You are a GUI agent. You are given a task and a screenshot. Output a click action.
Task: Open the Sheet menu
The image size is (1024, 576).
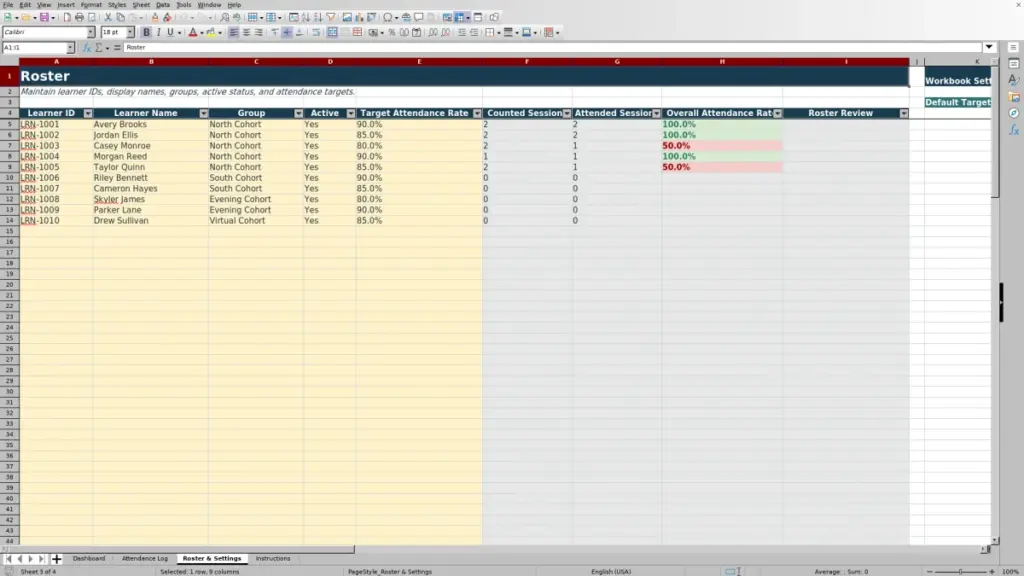click(x=141, y=5)
